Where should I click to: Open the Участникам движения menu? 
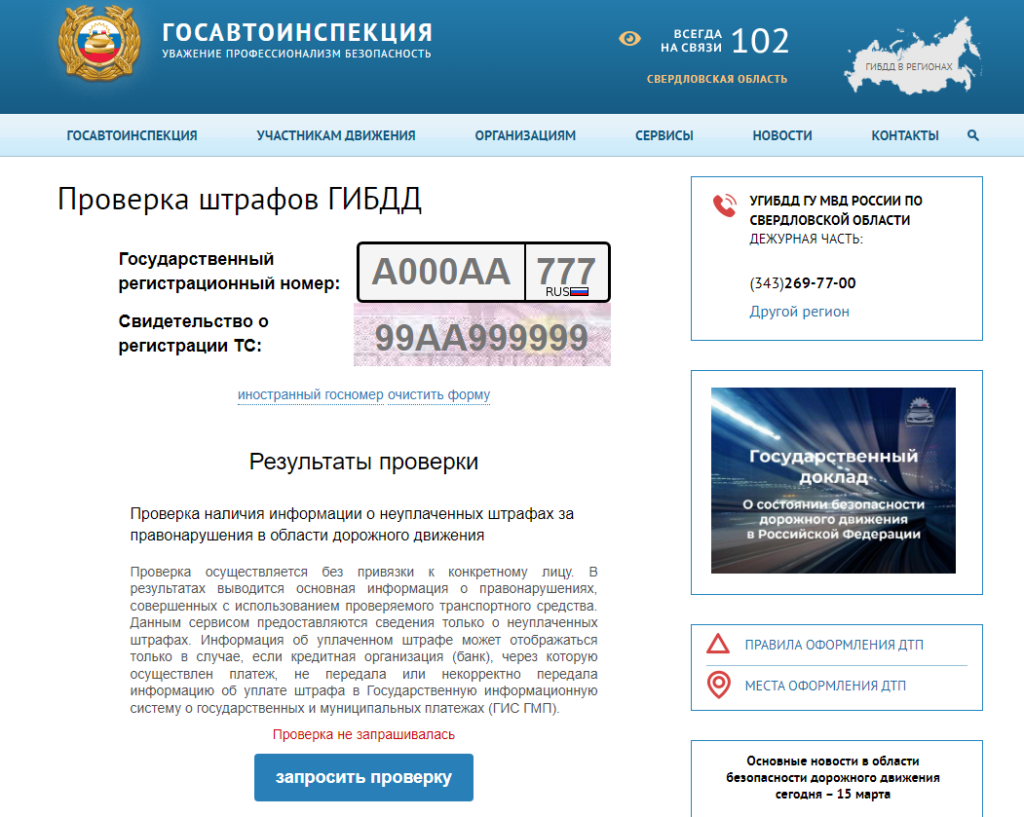point(336,136)
